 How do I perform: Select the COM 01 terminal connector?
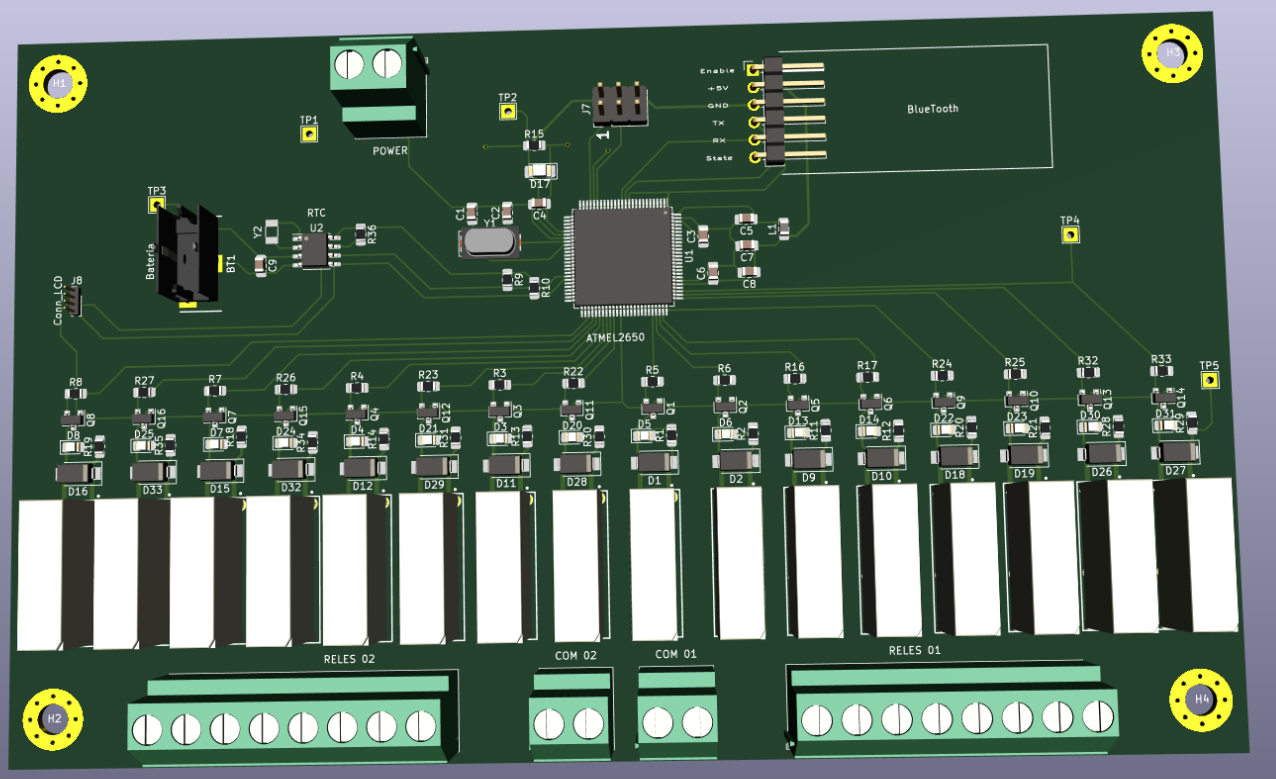point(676,717)
